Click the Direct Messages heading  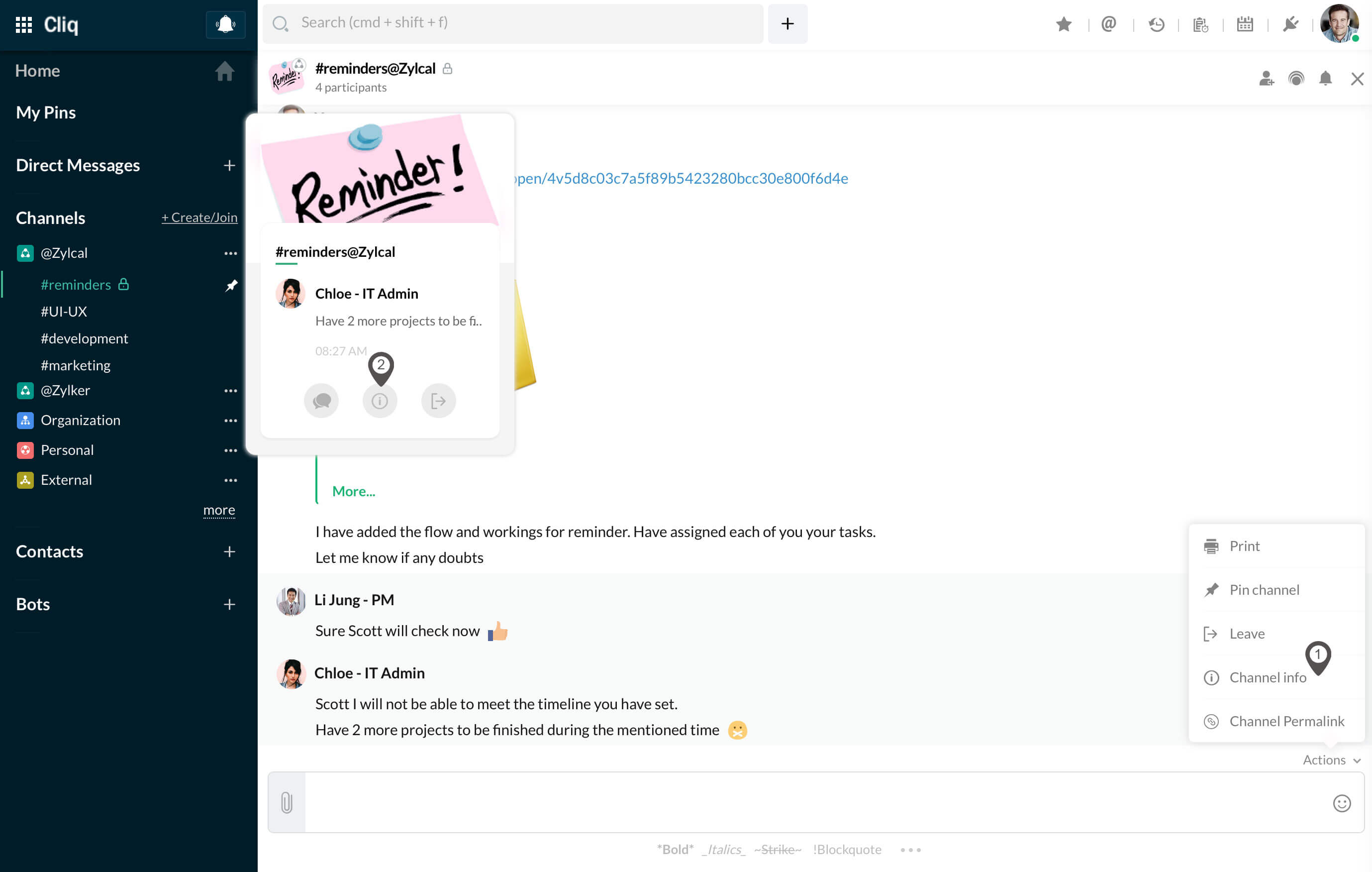(78, 165)
